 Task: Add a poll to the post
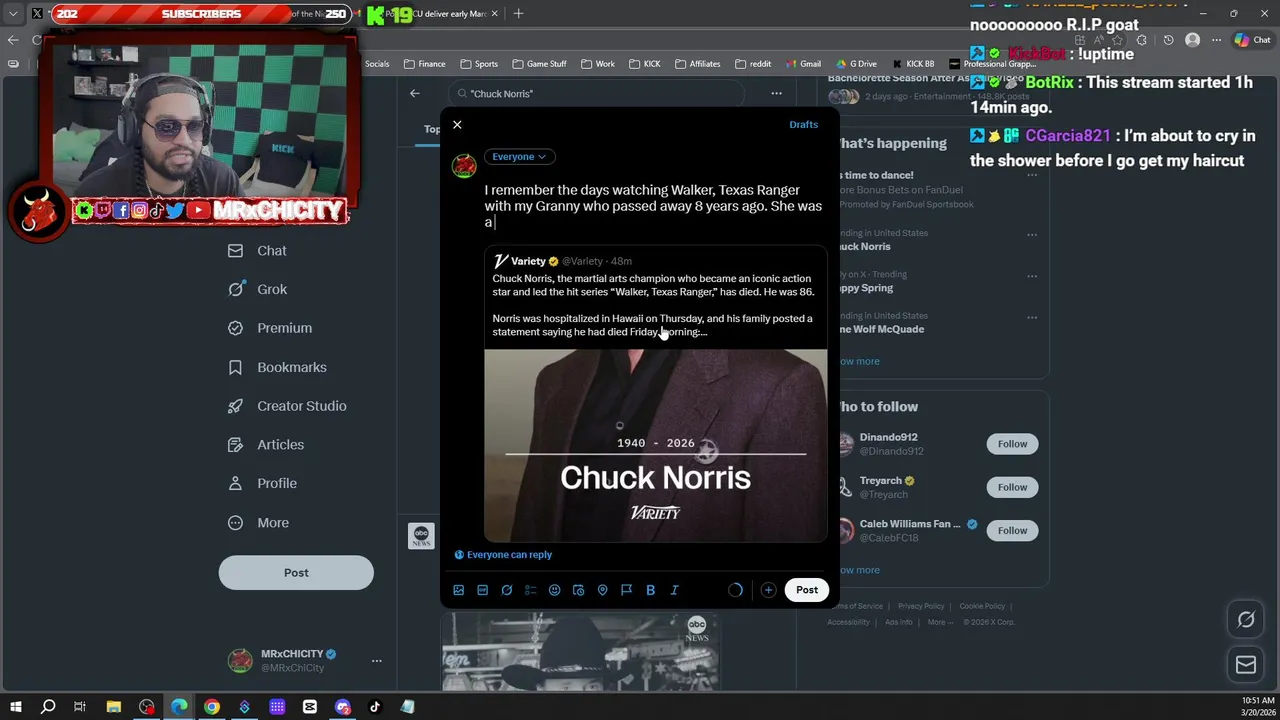tap(531, 590)
